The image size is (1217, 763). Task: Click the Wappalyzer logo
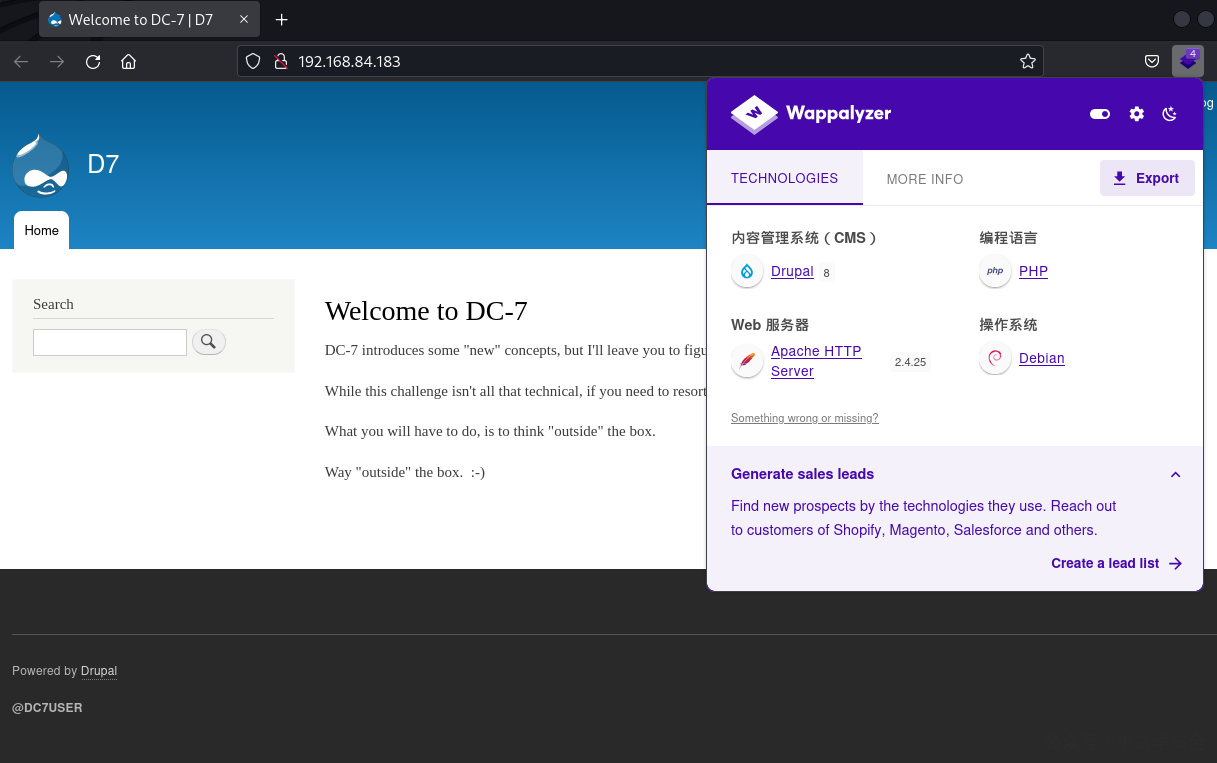pyautogui.click(x=811, y=114)
